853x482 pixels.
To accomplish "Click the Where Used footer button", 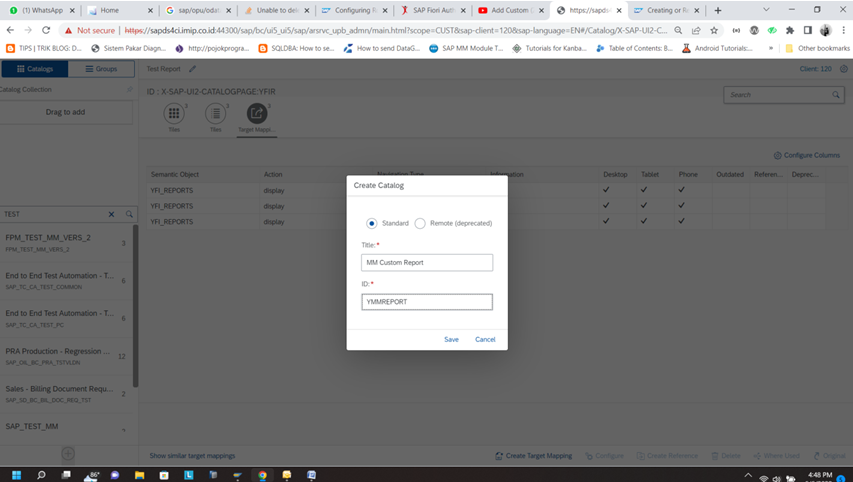I will [776, 456].
